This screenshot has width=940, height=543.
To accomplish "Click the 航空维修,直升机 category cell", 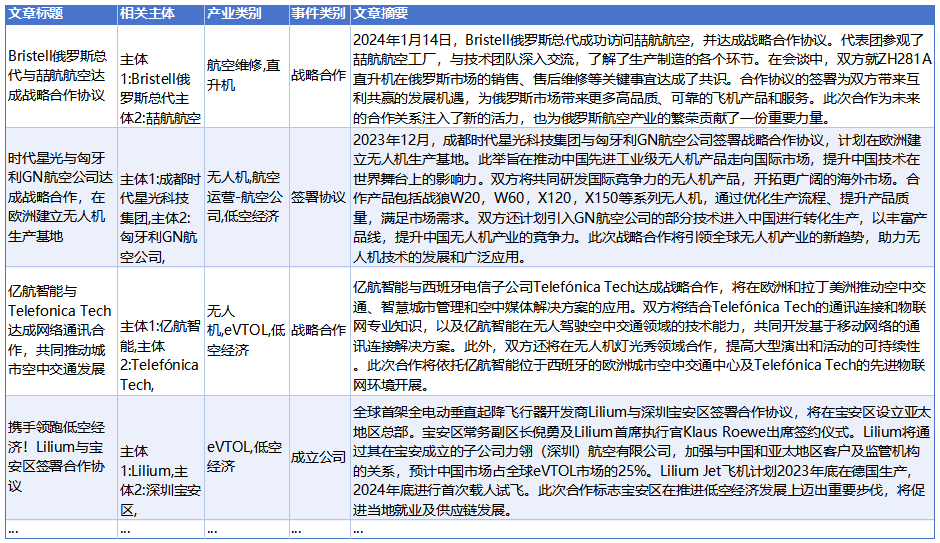I will coord(246,76).
